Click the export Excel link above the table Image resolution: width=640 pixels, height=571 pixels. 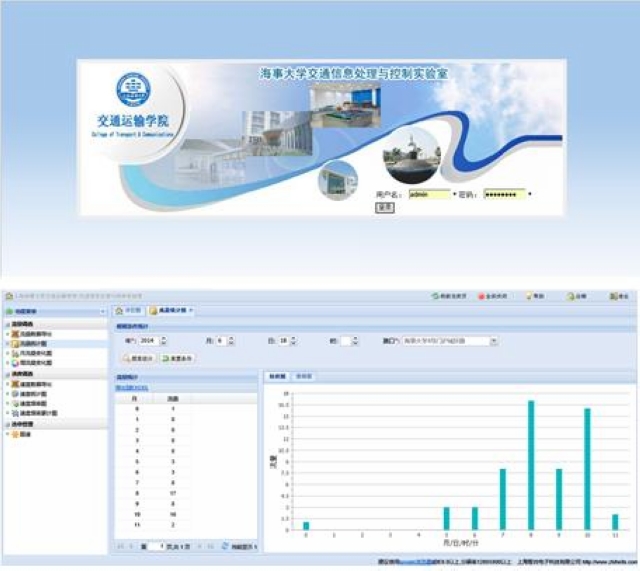(130, 386)
